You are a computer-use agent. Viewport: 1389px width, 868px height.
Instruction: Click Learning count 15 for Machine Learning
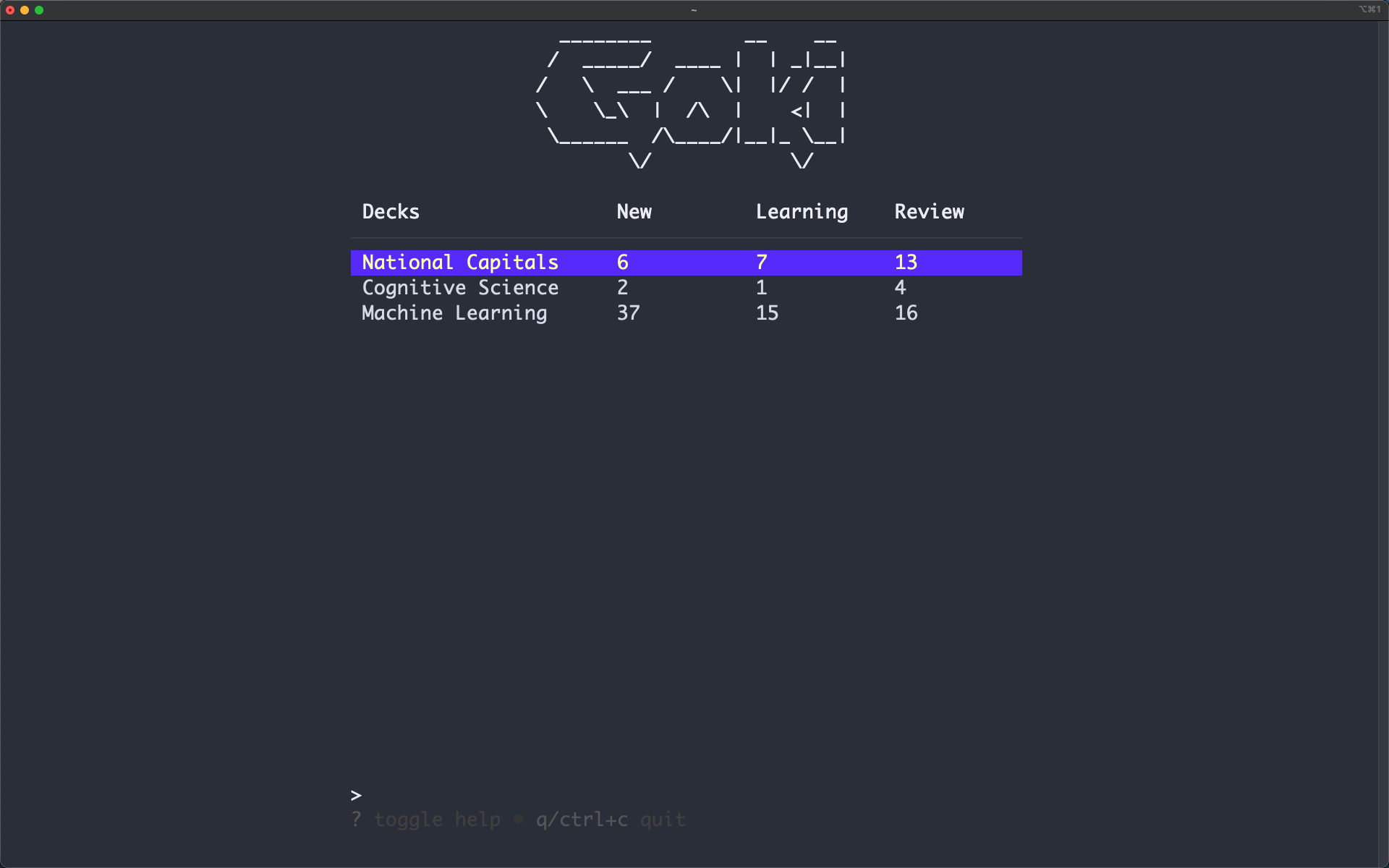pos(767,313)
